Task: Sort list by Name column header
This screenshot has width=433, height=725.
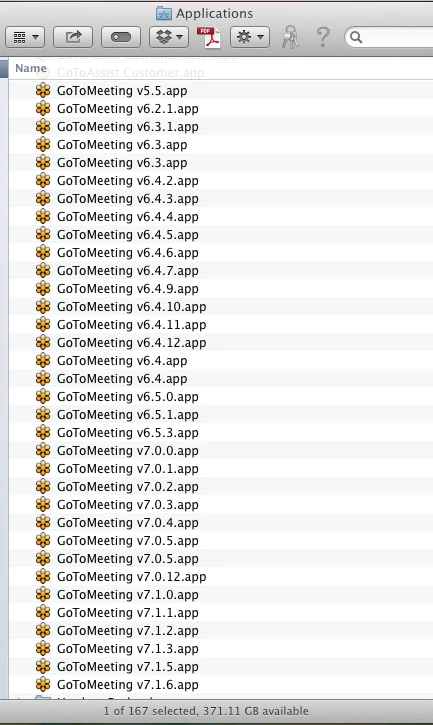Action: [x=31, y=68]
